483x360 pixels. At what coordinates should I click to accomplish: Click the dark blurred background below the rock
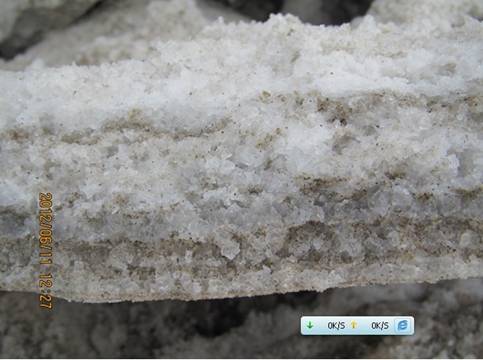[167, 330]
